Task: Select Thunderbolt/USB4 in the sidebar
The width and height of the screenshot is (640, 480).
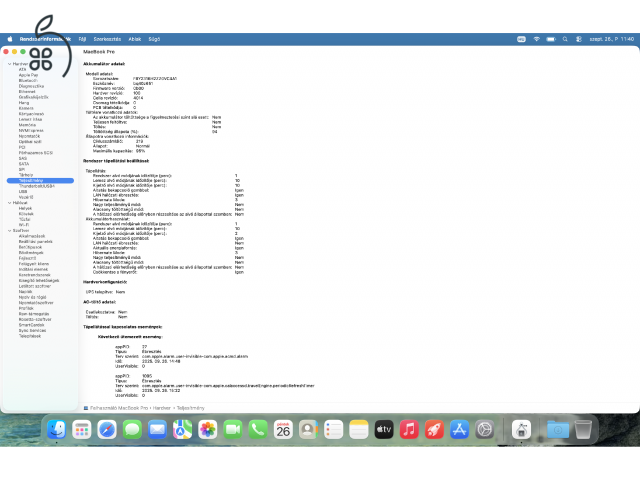Action: (x=37, y=186)
